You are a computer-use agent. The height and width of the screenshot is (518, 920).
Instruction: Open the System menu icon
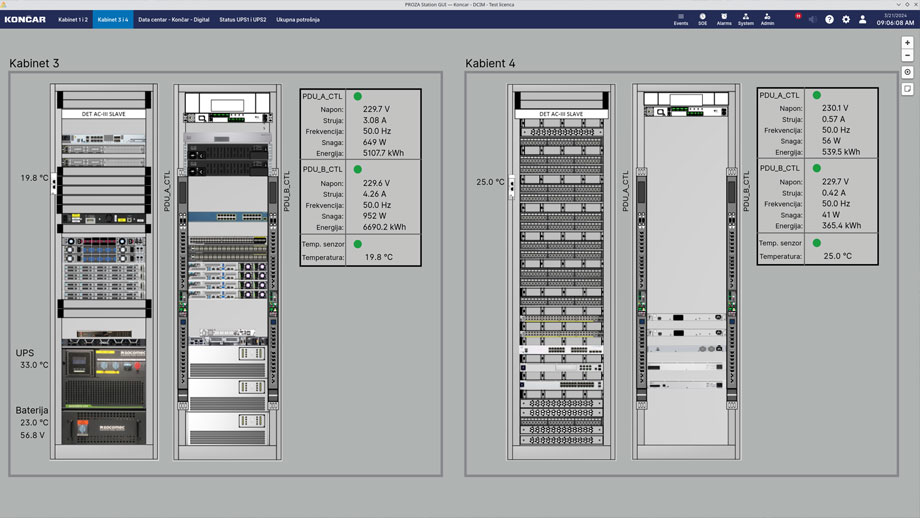pos(746,19)
